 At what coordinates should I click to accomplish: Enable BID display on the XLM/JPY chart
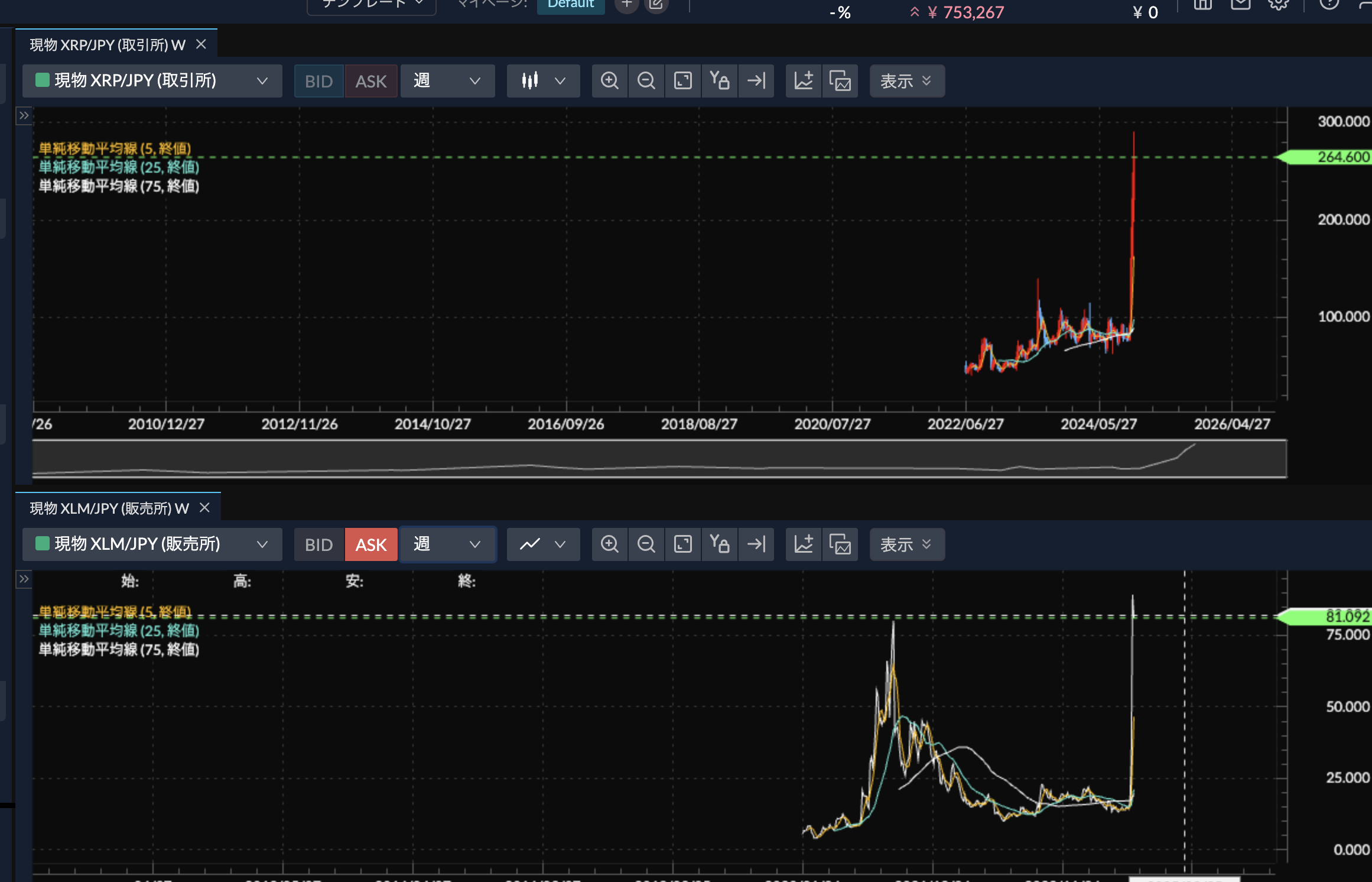[x=318, y=544]
